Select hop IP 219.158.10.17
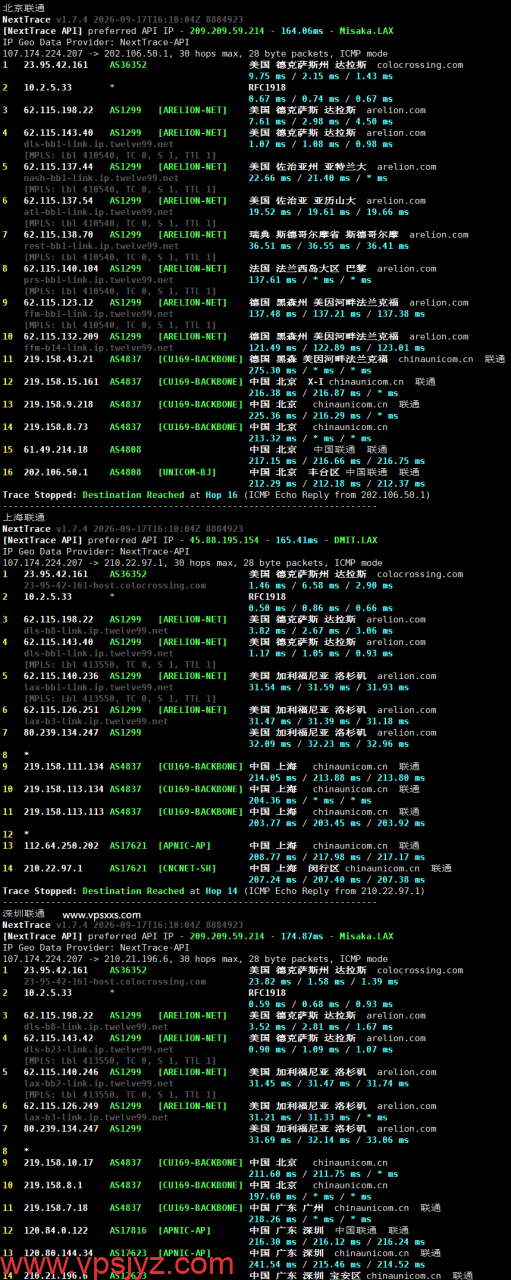This screenshot has width=511, height=1280. point(59,1163)
